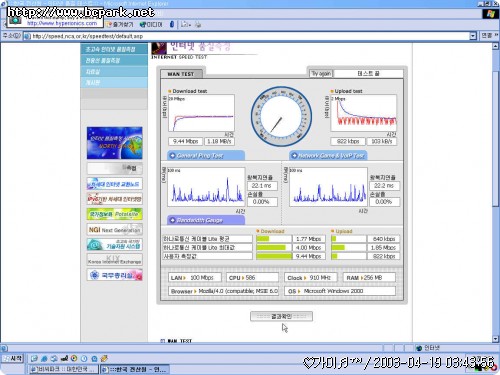Click the vertical scrollbar up arrow
This screenshot has height=375, width=500.
495,46
